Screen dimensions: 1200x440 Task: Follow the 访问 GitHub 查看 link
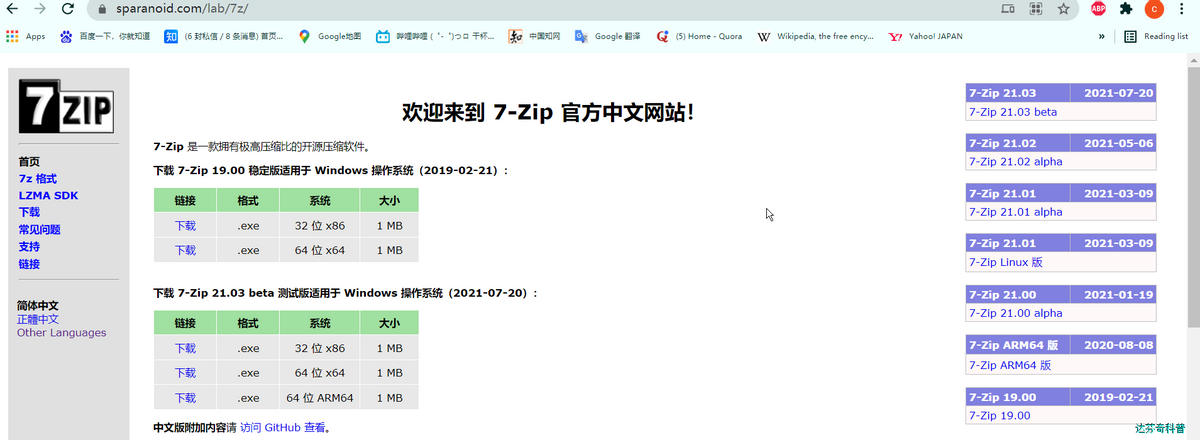coord(283,427)
